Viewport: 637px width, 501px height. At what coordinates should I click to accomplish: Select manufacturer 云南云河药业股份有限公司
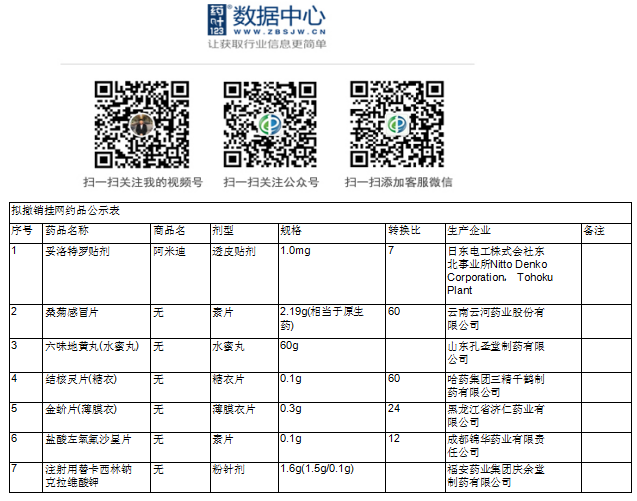pyautogui.click(x=496, y=319)
